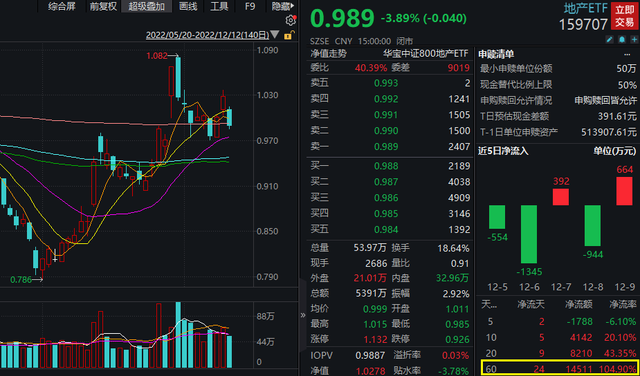The width and height of the screenshot is (640, 376).
Task: Click the 委比 value 40.39%
Action: [x=371, y=68]
